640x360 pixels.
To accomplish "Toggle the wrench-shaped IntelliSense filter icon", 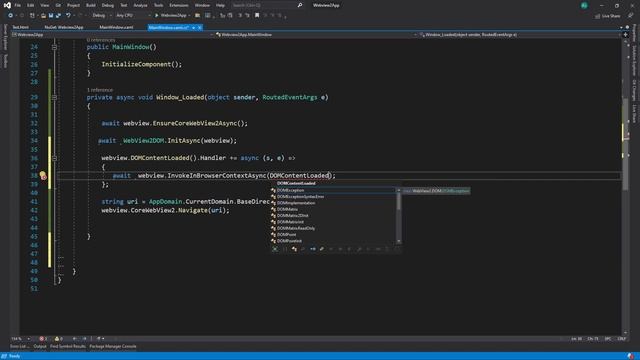I will 322,249.
